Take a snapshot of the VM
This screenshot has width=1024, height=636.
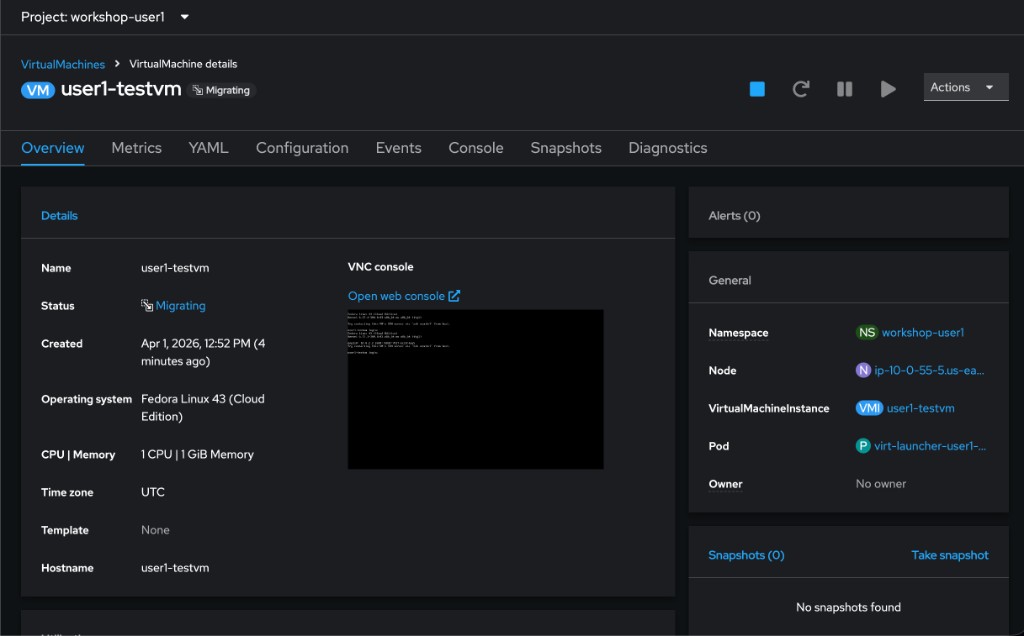pos(949,554)
